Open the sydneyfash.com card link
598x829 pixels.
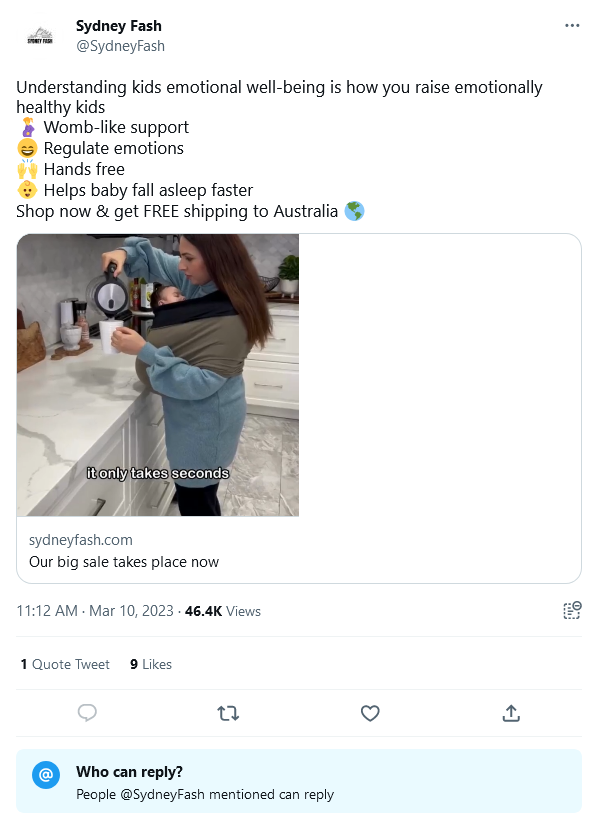coord(81,540)
